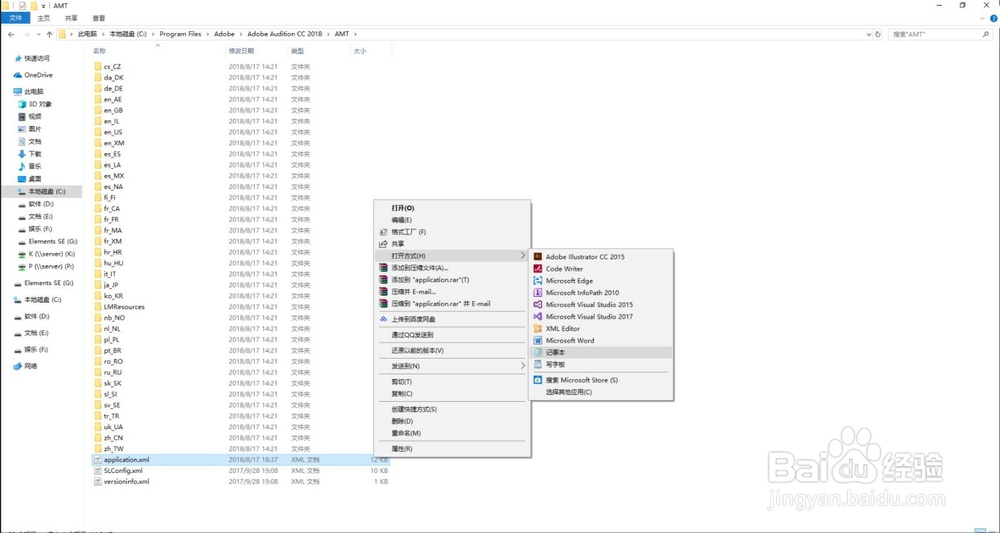The image size is (1000, 533).
Task: Open recent locations dropdown arrow
Action: pyautogui.click(x=38, y=34)
